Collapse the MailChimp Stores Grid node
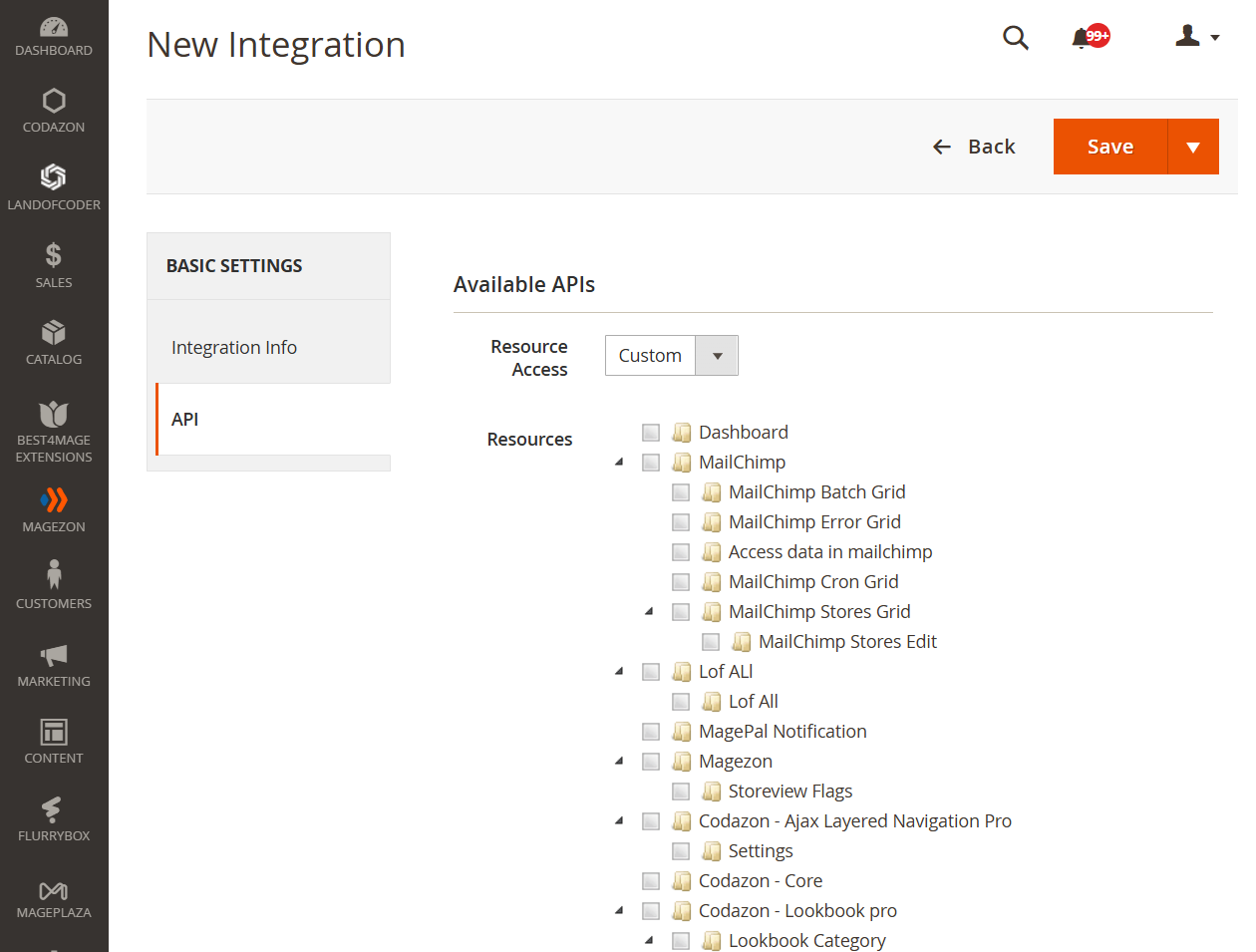Image resolution: width=1256 pixels, height=952 pixels. 649,611
